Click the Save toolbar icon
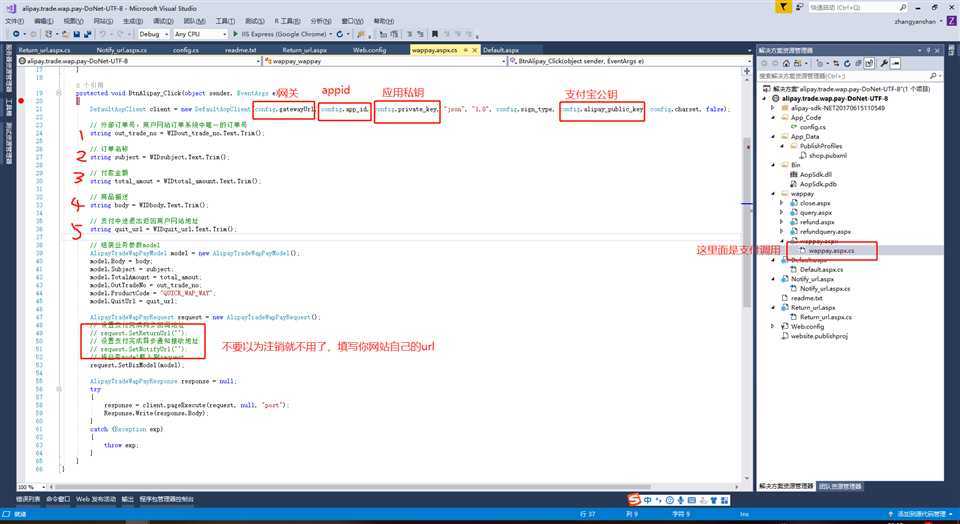 coord(77,34)
